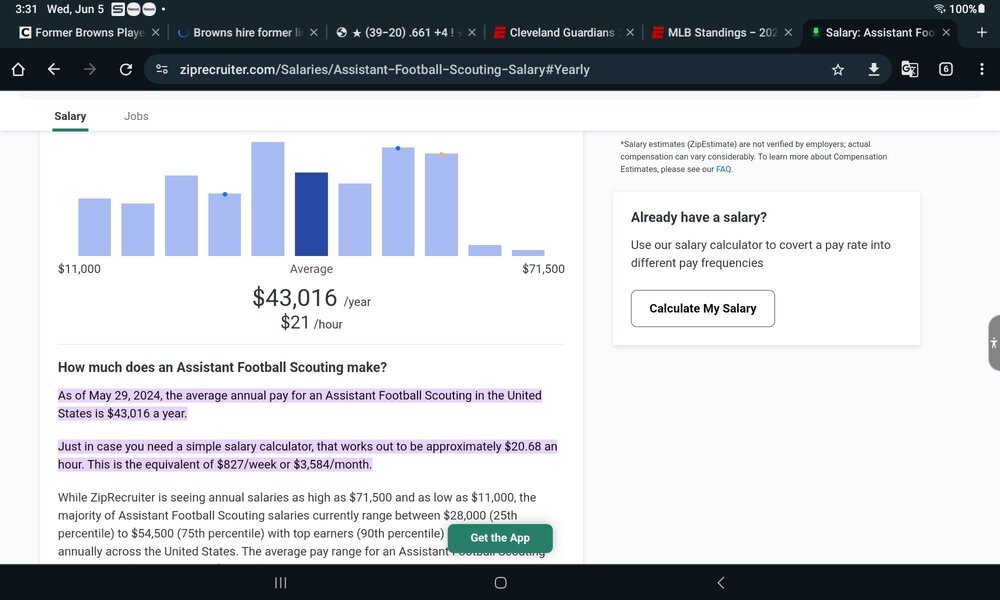Image resolution: width=1000 pixels, height=600 pixels.
Task: Select the Salary page tab
Action: tap(70, 116)
